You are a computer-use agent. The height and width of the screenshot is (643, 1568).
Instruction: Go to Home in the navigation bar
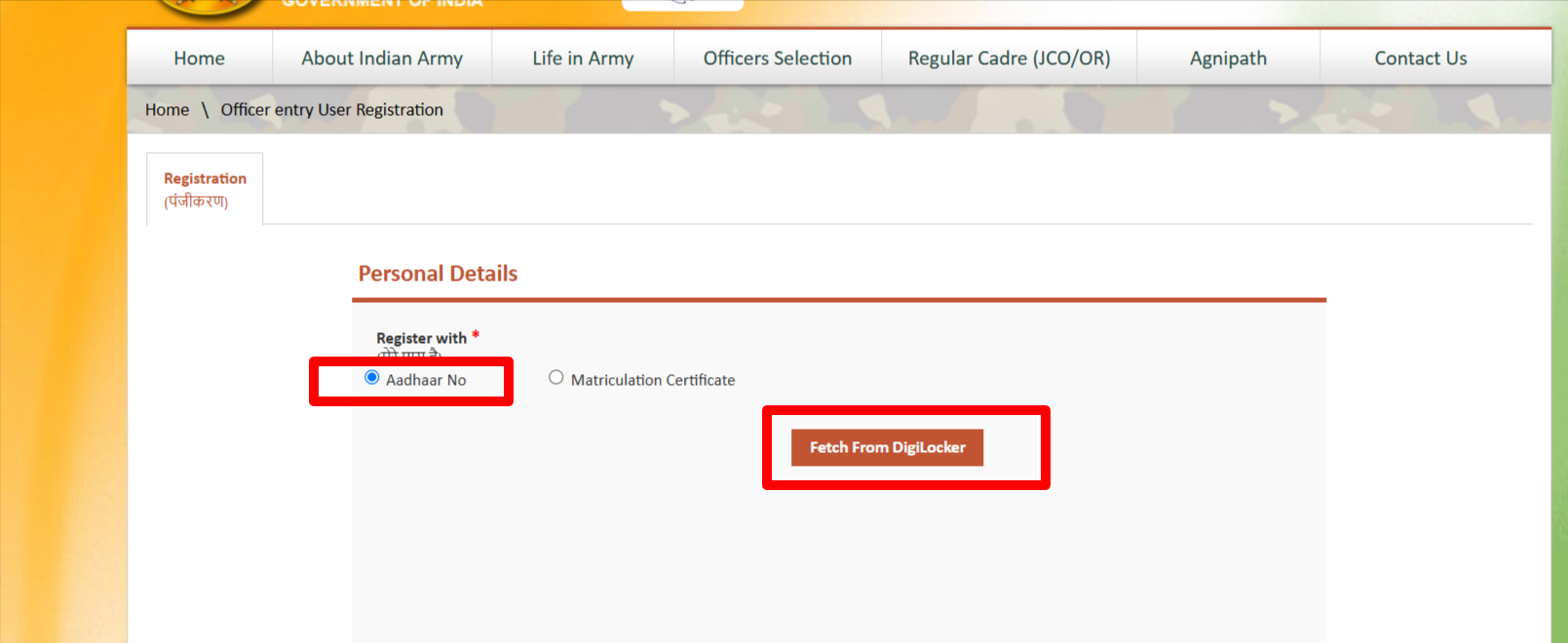pyautogui.click(x=199, y=58)
